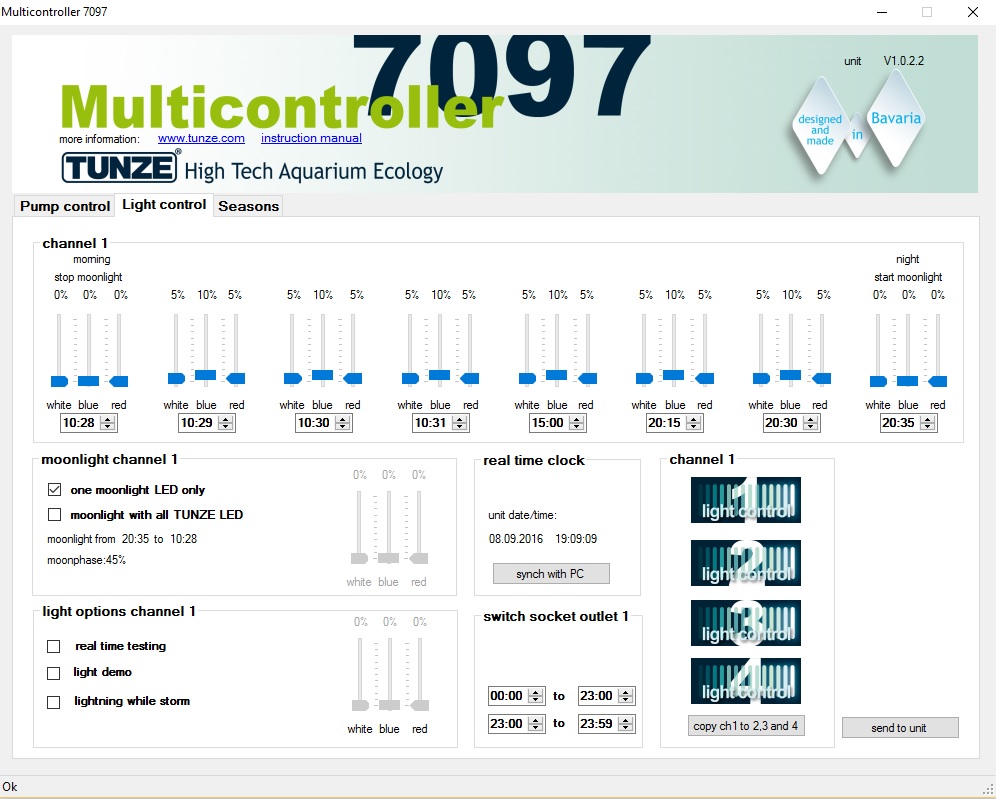Click the 'synch with PC' button
This screenshot has width=996, height=799.
click(x=551, y=574)
